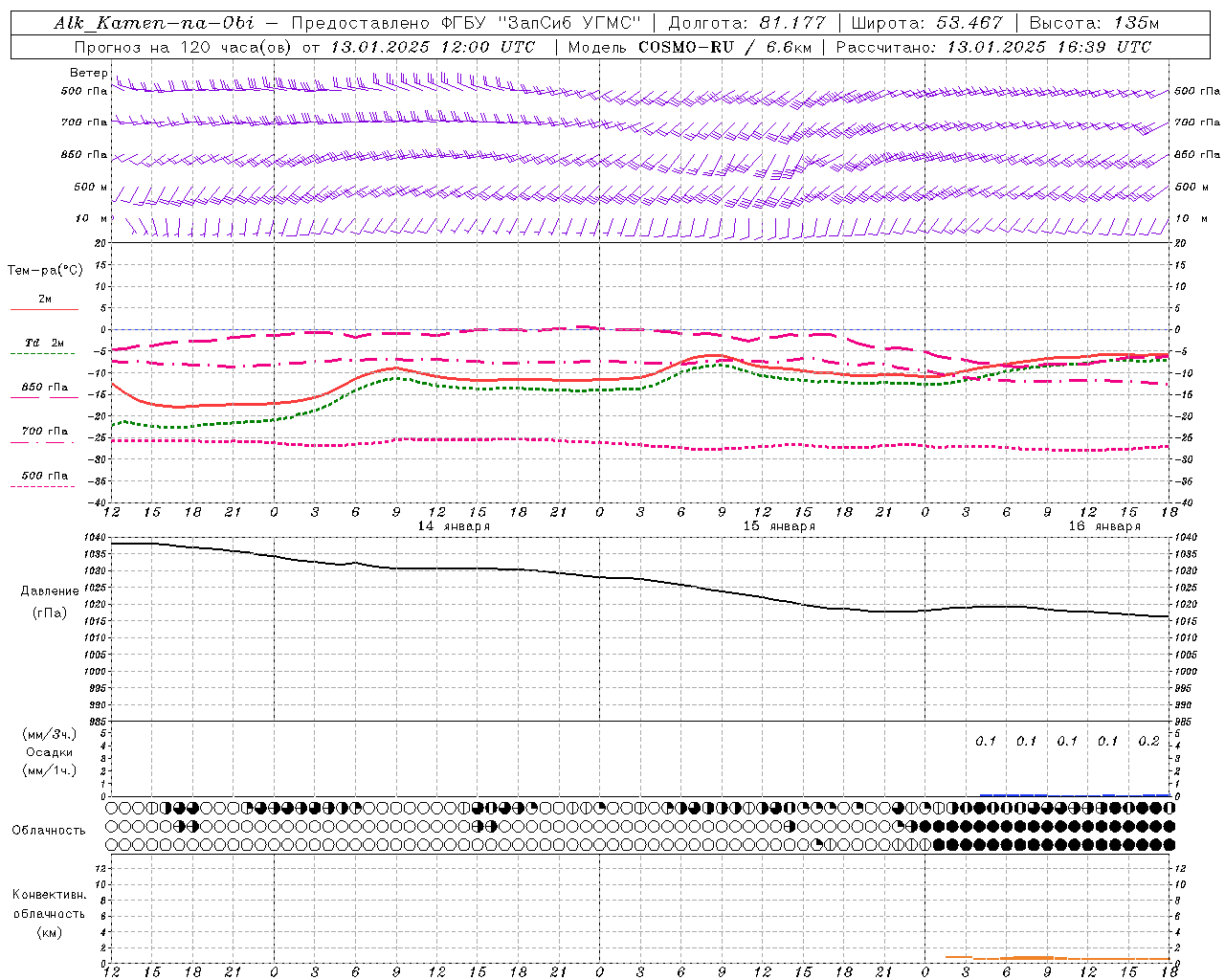
Task: Select the Широта: 53.467 value
Action: tap(926, 23)
